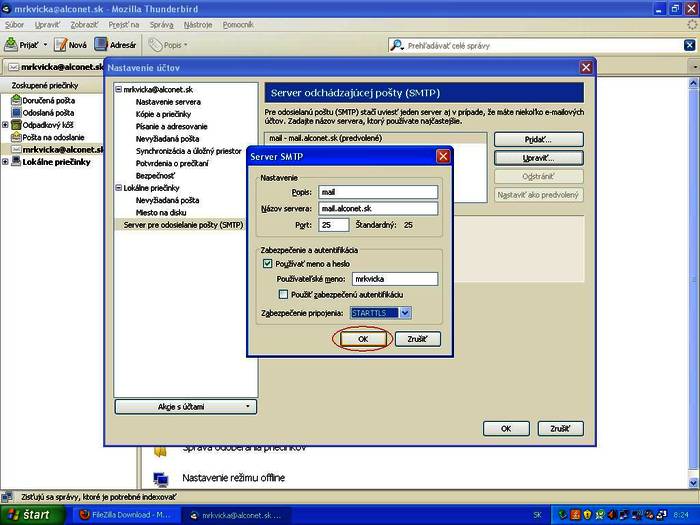Expand Odpadkový kôš folder in sidebar
The width and height of the screenshot is (700, 525).
5,125
